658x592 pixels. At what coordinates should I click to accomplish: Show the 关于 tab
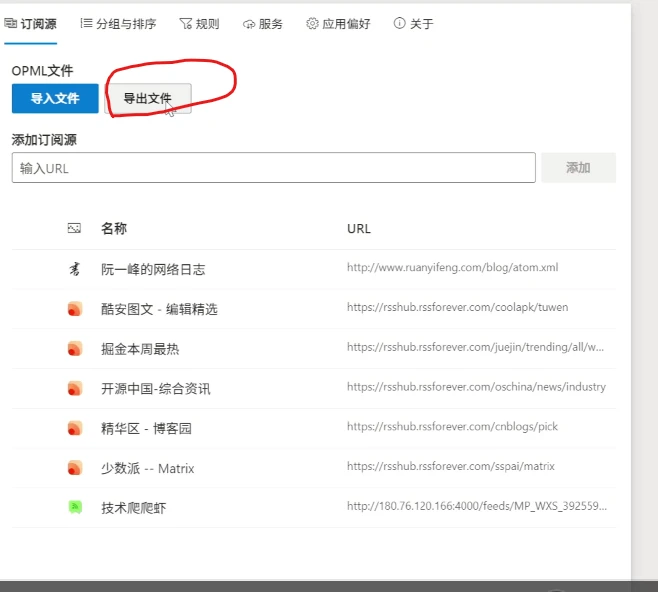click(x=413, y=24)
